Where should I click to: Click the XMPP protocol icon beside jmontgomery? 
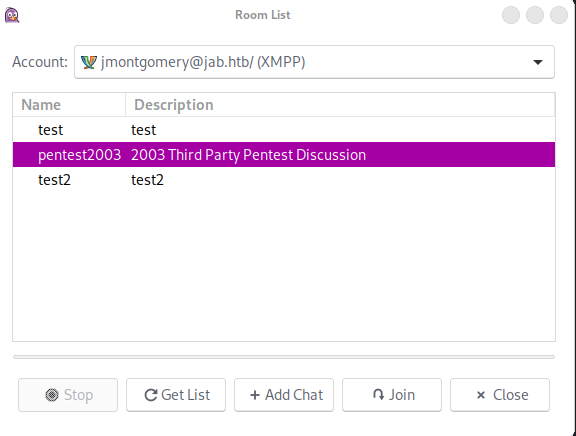pos(89,62)
